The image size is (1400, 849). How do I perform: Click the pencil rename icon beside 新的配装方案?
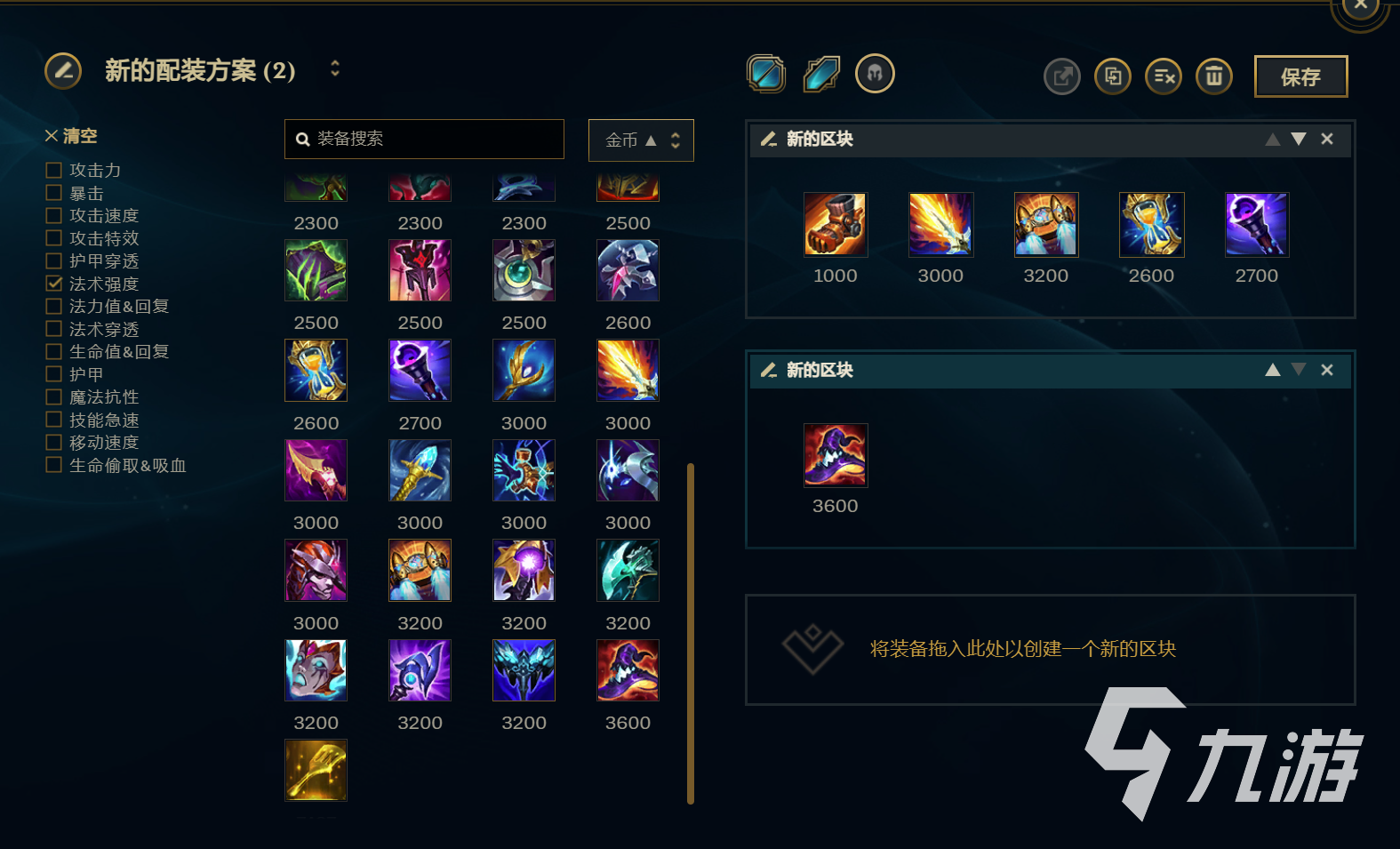pos(63,71)
